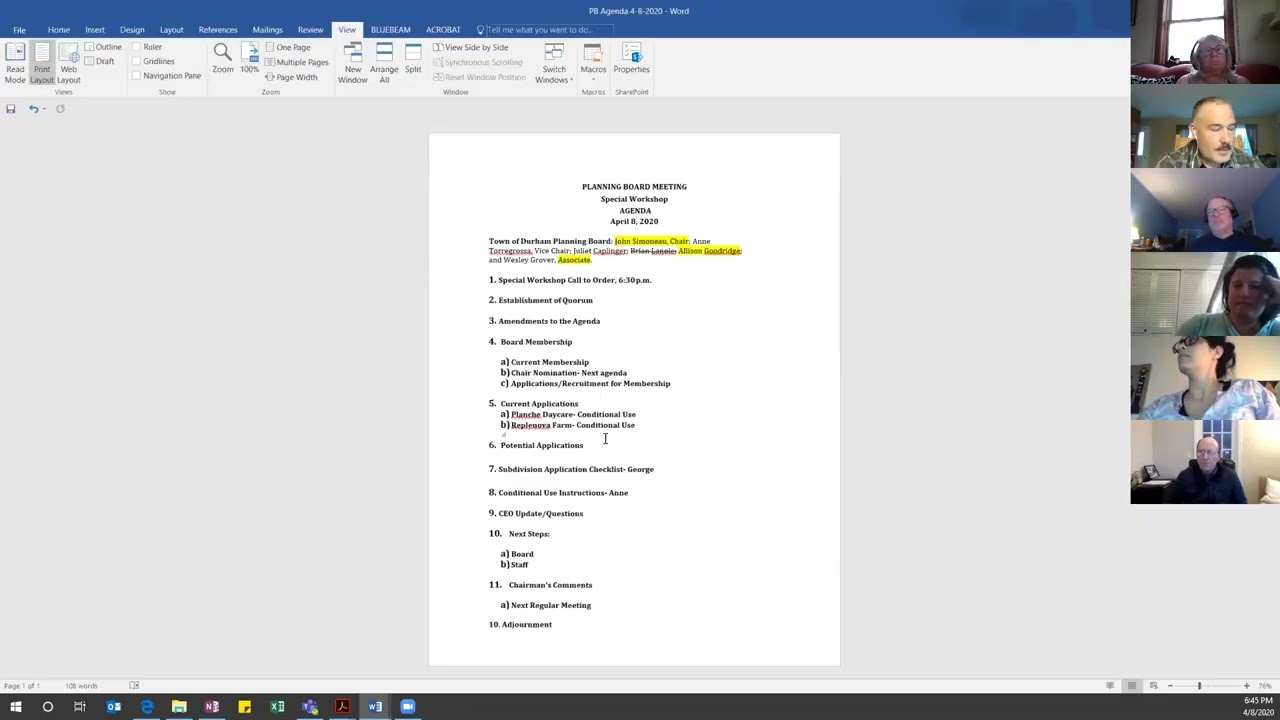Select Web Layout in status bar
This screenshot has height=720, width=1280.
click(1153, 686)
